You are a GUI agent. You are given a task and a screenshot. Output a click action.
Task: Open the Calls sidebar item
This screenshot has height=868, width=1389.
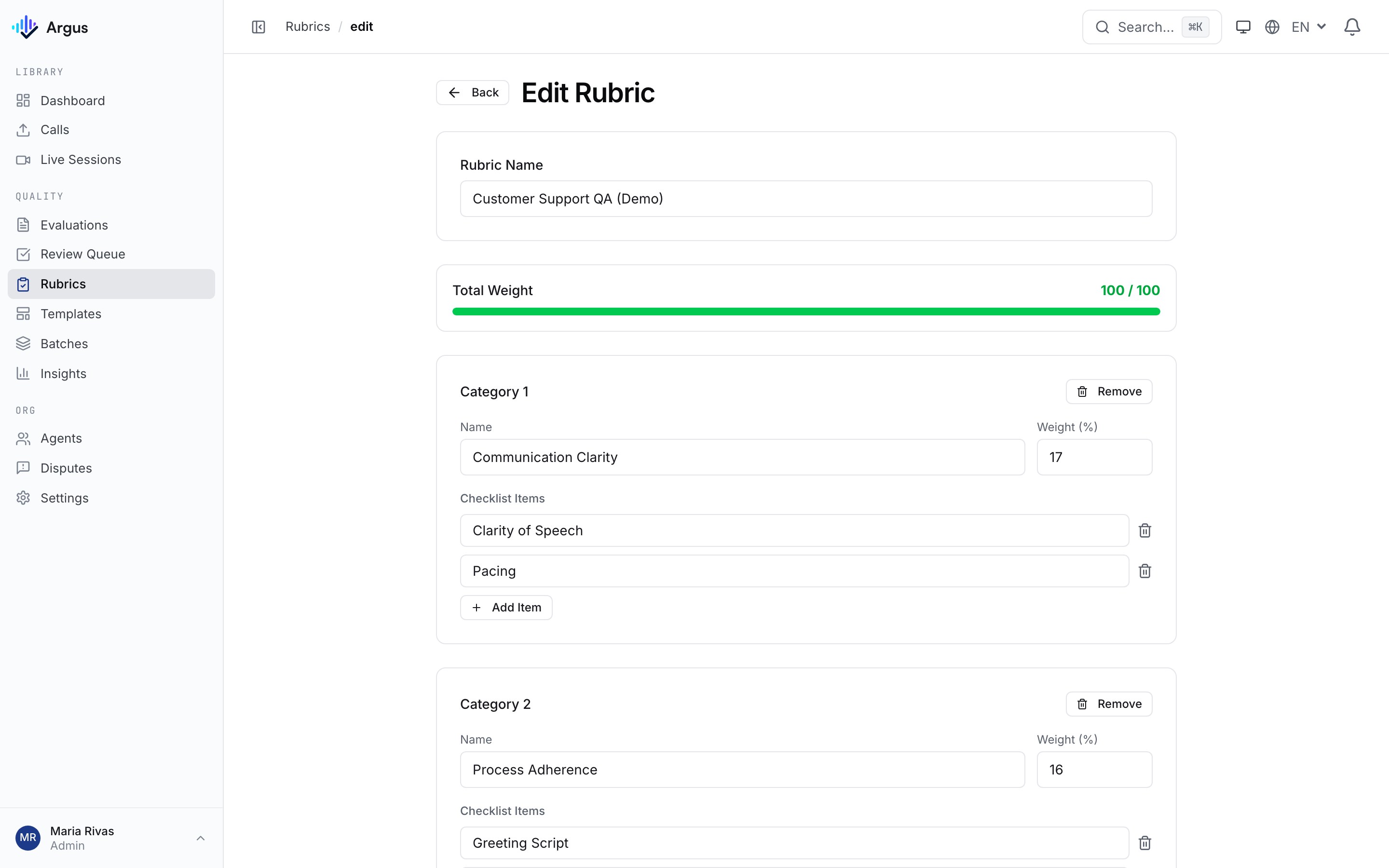coord(111,130)
